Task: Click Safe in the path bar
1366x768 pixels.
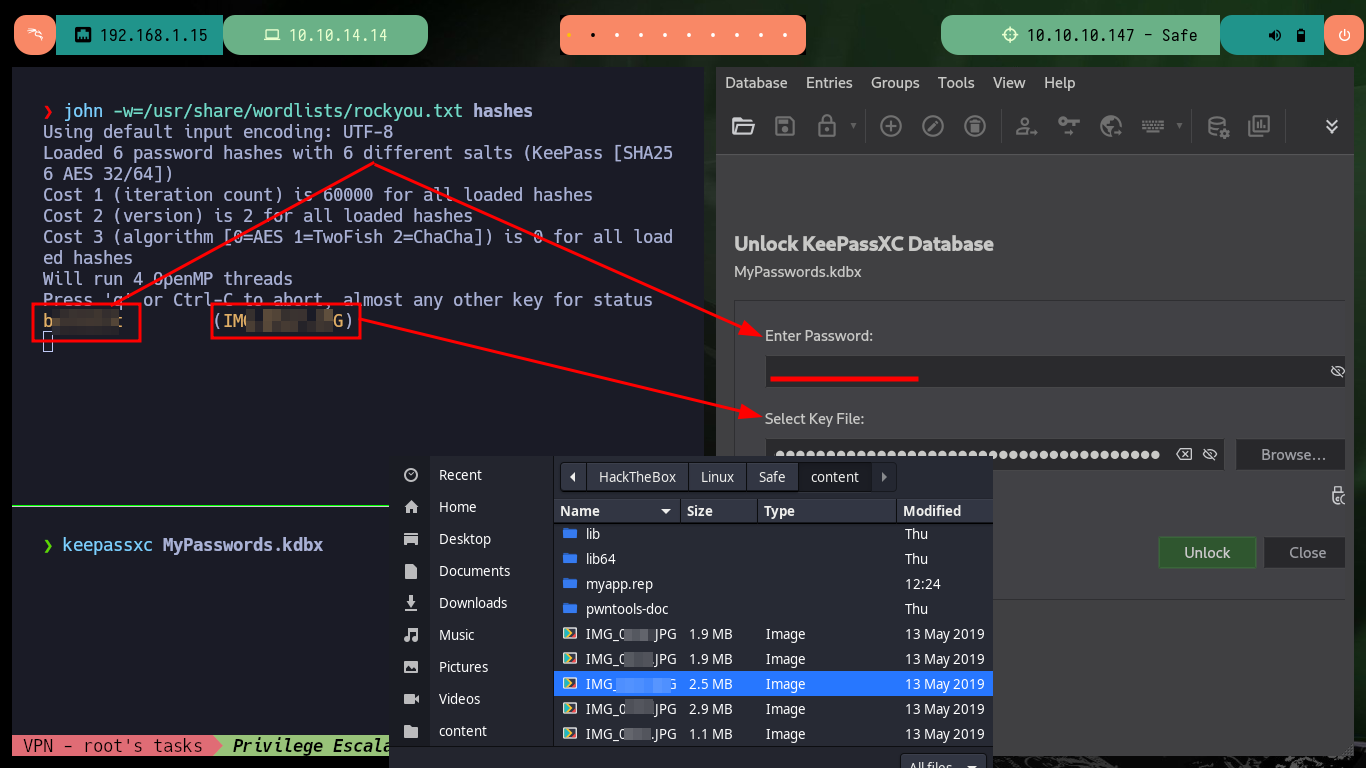Action: 772,477
